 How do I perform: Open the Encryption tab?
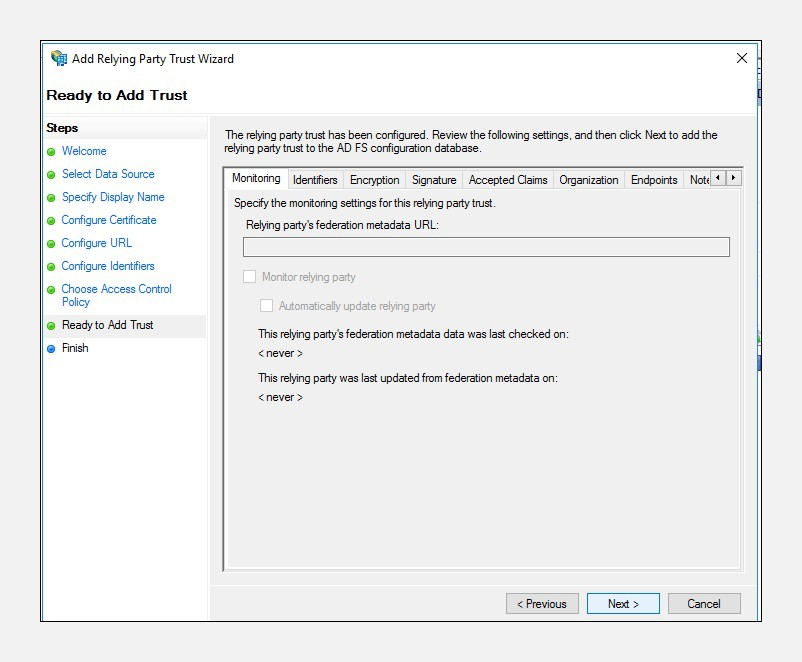coord(374,180)
